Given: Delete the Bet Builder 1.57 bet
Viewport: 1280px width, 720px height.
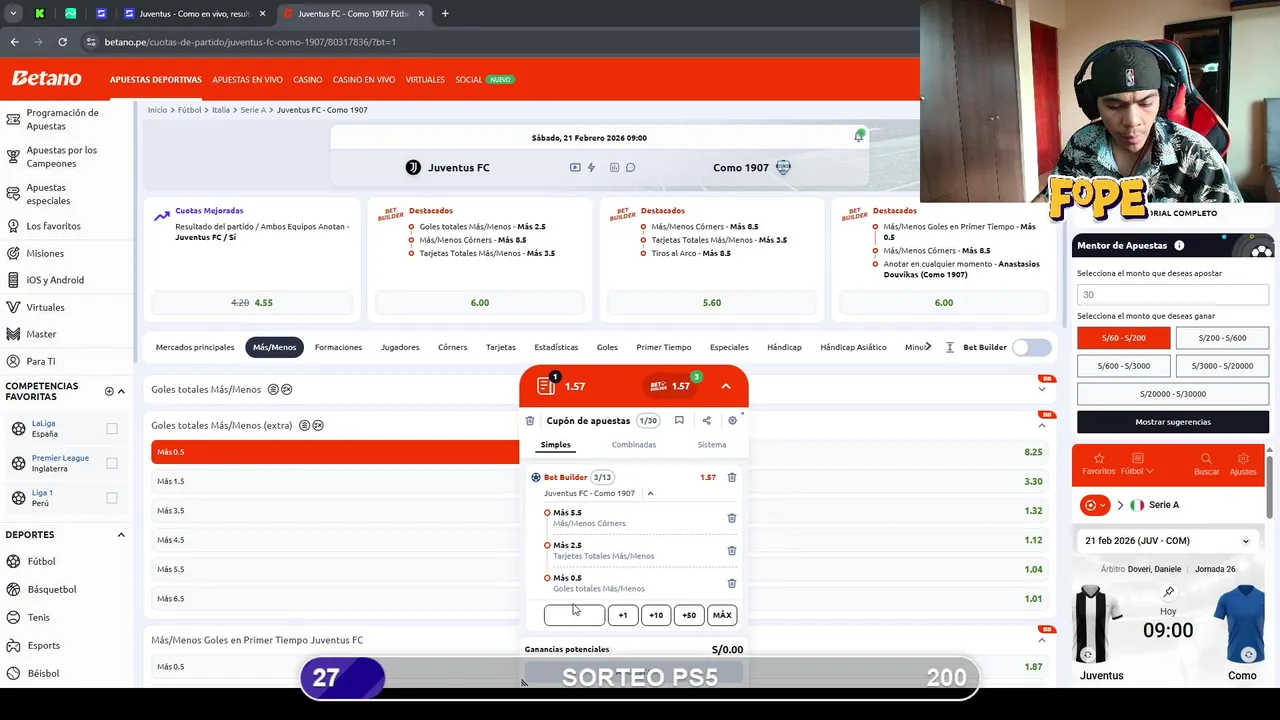Looking at the screenshot, I should coord(732,477).
